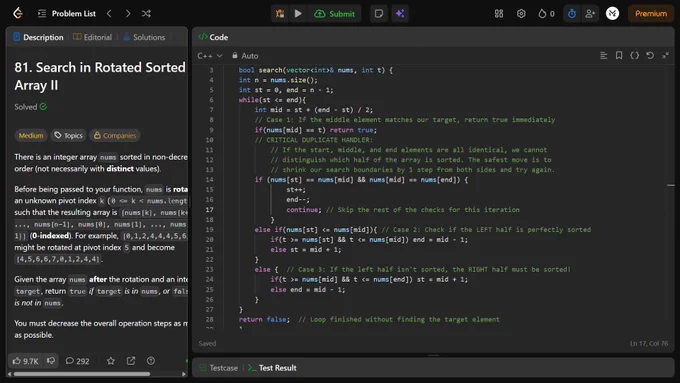Image resolution: width=680 pixels, height=383 pixels.
Task: Dislike the problem with thumbs down
Action: coord(51,360)
